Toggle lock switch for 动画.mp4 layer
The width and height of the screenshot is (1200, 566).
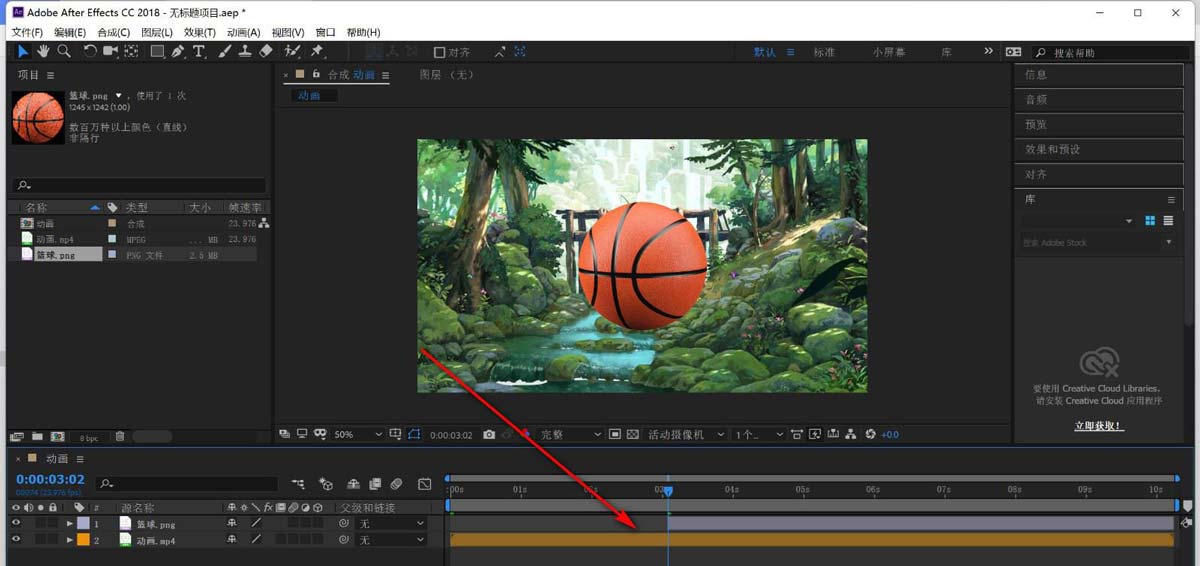53,540
